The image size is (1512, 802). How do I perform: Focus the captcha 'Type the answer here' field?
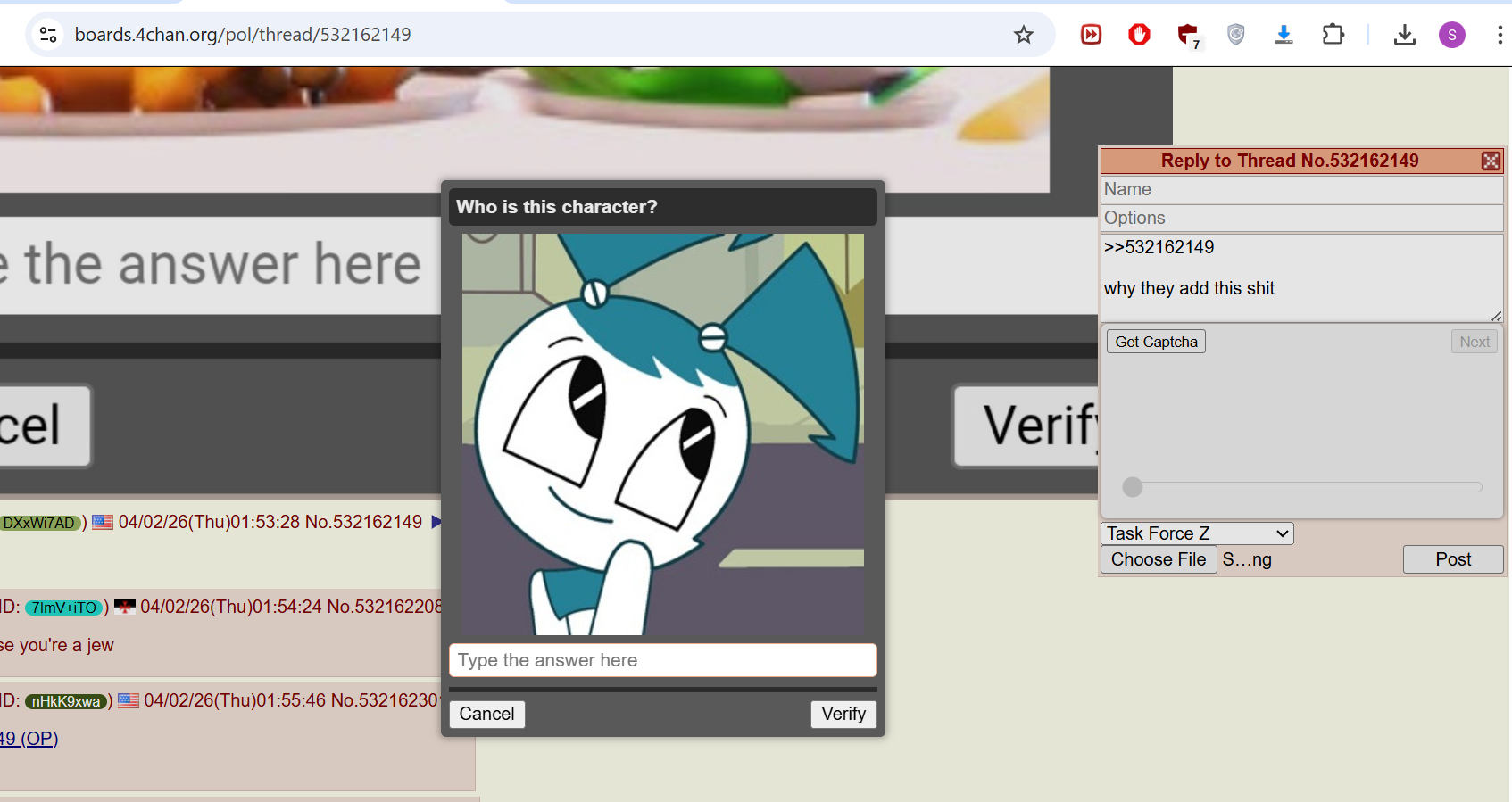pyautogui.click(x=663, y=660)
